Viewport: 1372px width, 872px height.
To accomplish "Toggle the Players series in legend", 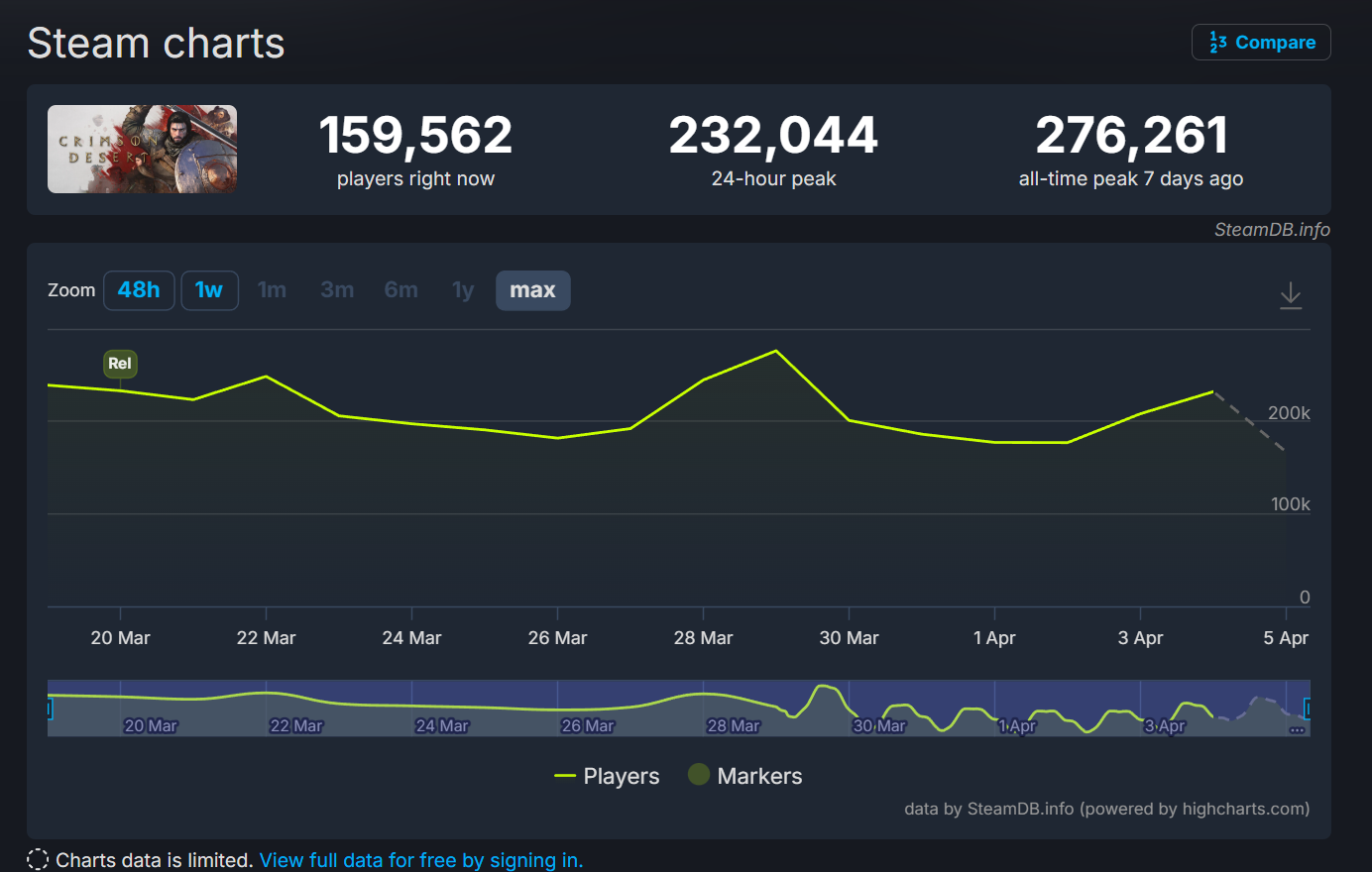I will tap(607, 776).
